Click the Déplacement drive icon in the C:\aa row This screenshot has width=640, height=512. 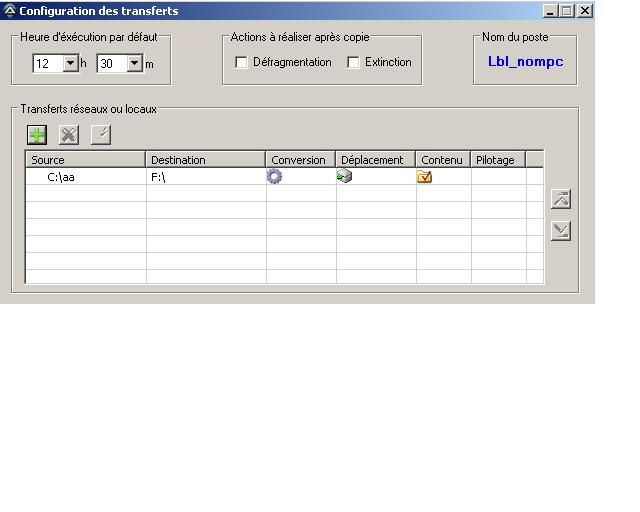point(344,176)
